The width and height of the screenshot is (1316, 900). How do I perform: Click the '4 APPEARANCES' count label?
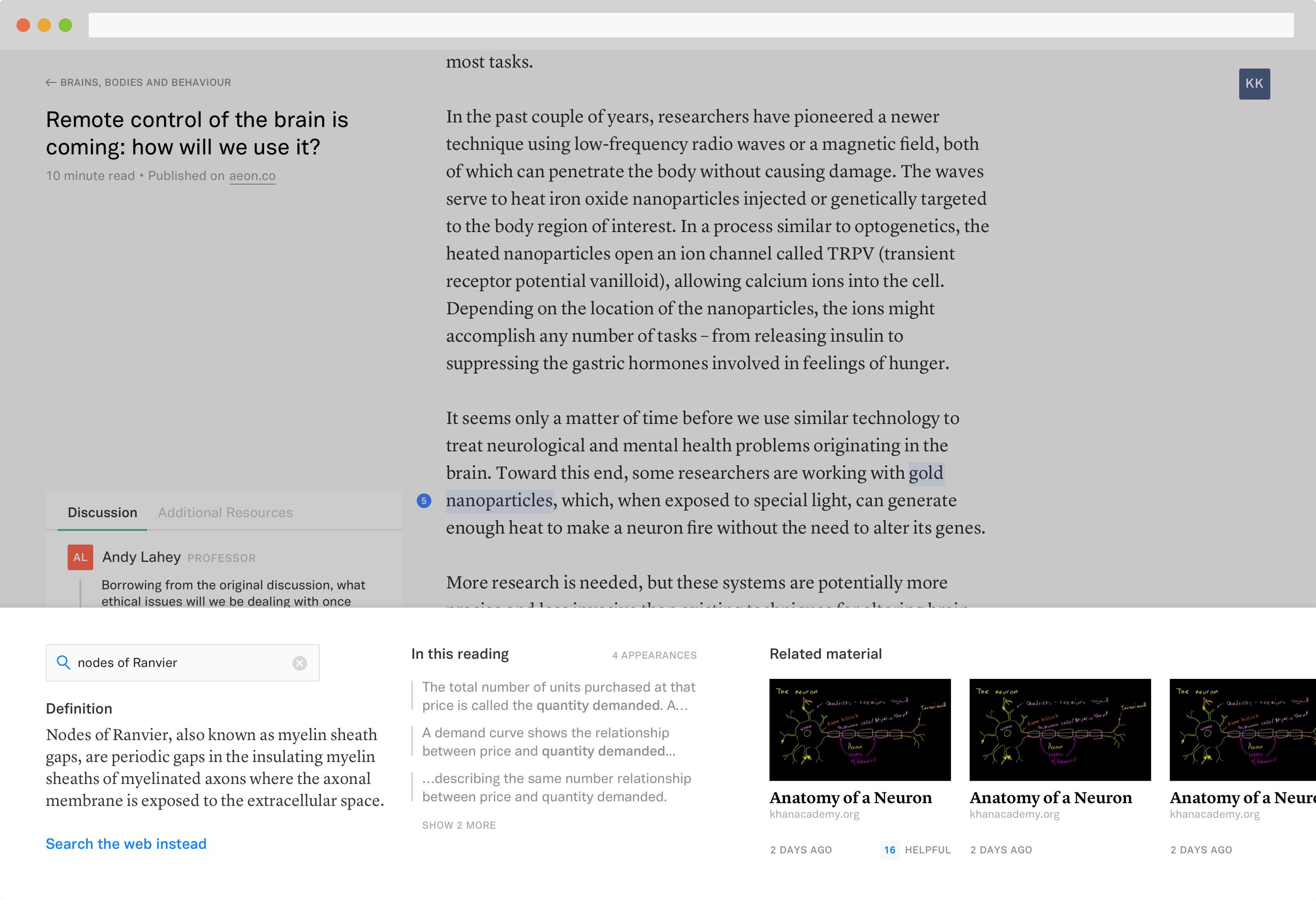click(x=654, y=655)
